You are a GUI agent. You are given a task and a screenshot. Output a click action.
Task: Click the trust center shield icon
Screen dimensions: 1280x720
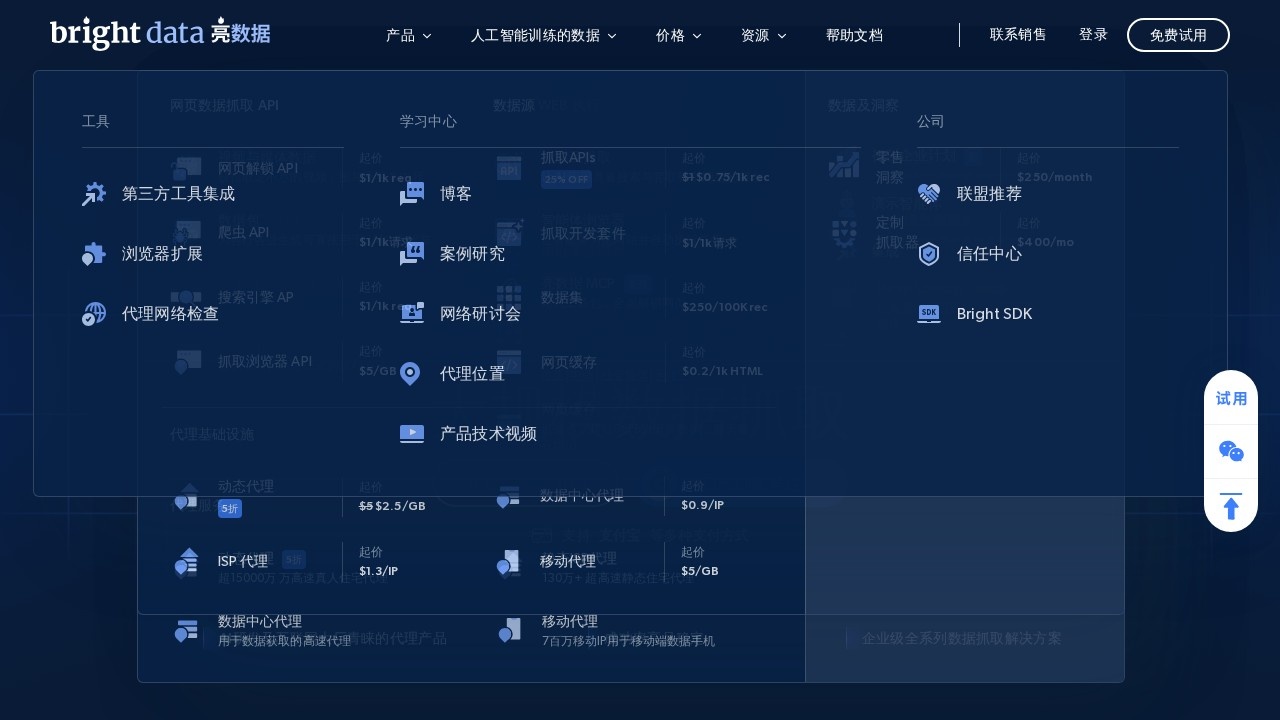[x=929, y=254]
